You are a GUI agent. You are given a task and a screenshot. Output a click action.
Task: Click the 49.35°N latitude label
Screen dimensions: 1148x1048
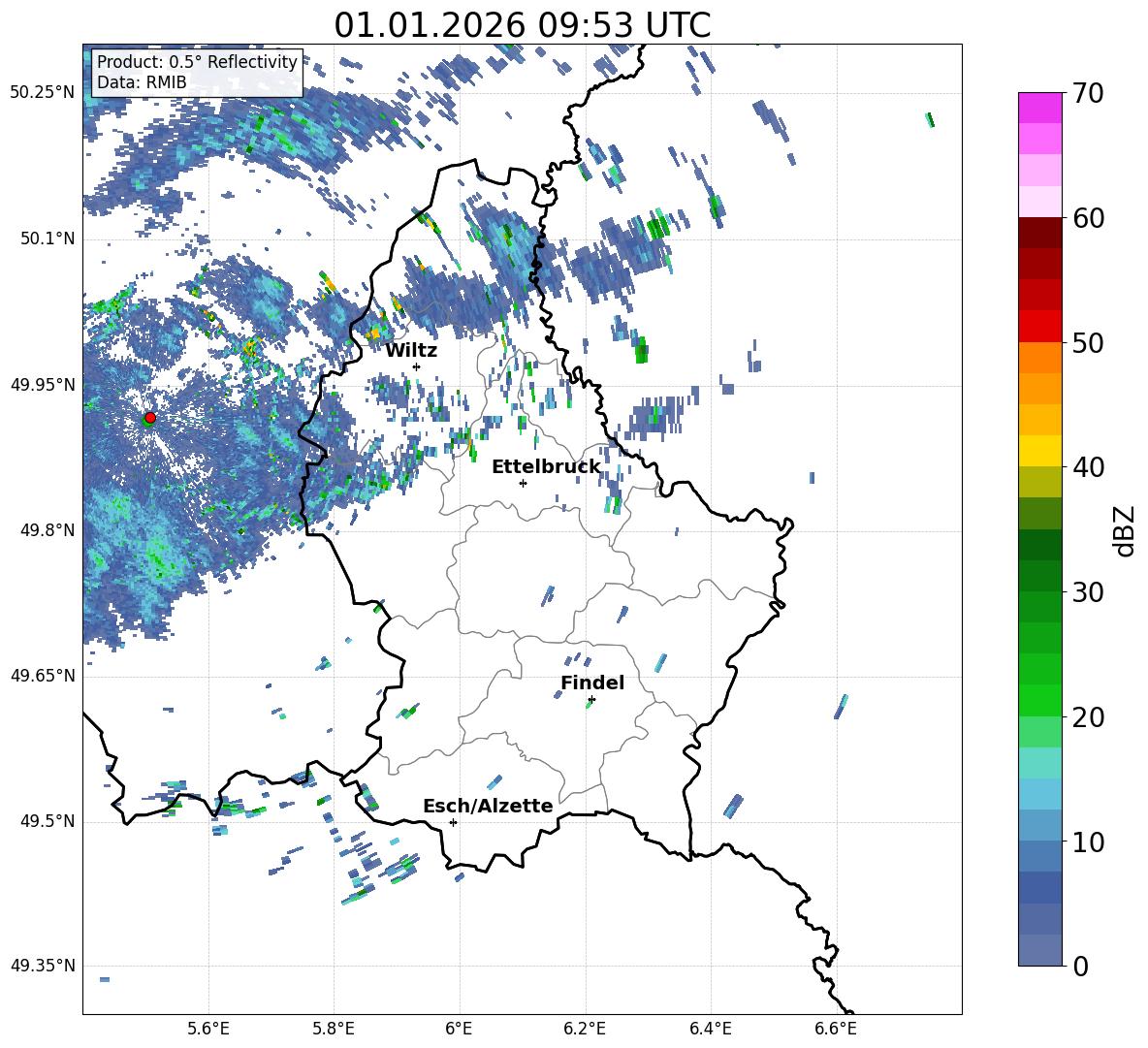pos(43,966)
